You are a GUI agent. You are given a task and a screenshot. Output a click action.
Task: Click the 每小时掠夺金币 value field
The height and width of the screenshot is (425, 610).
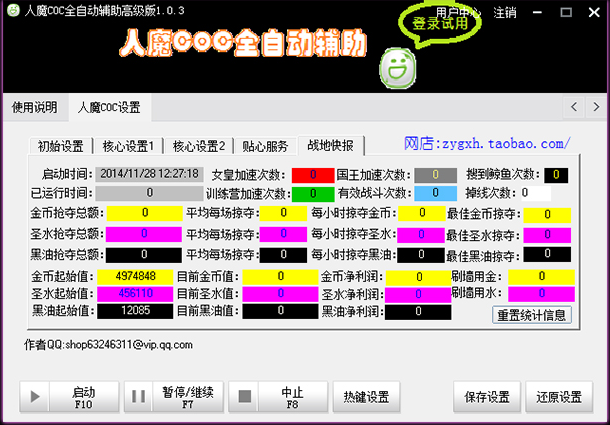421,214
